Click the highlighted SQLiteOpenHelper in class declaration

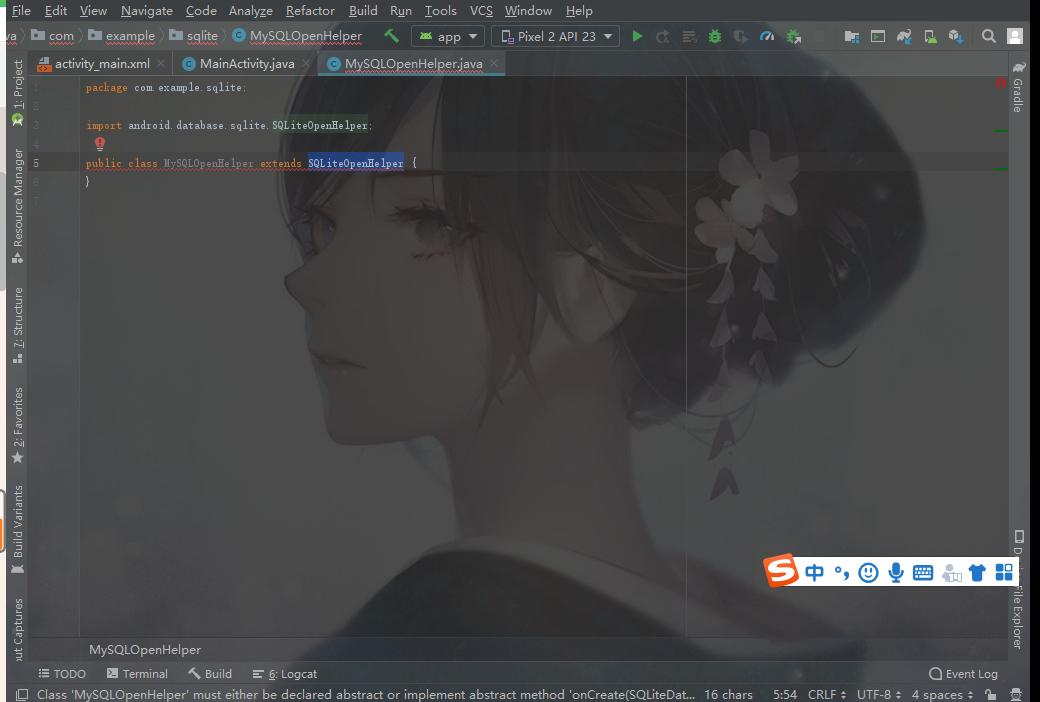click(x=356, y=163)
